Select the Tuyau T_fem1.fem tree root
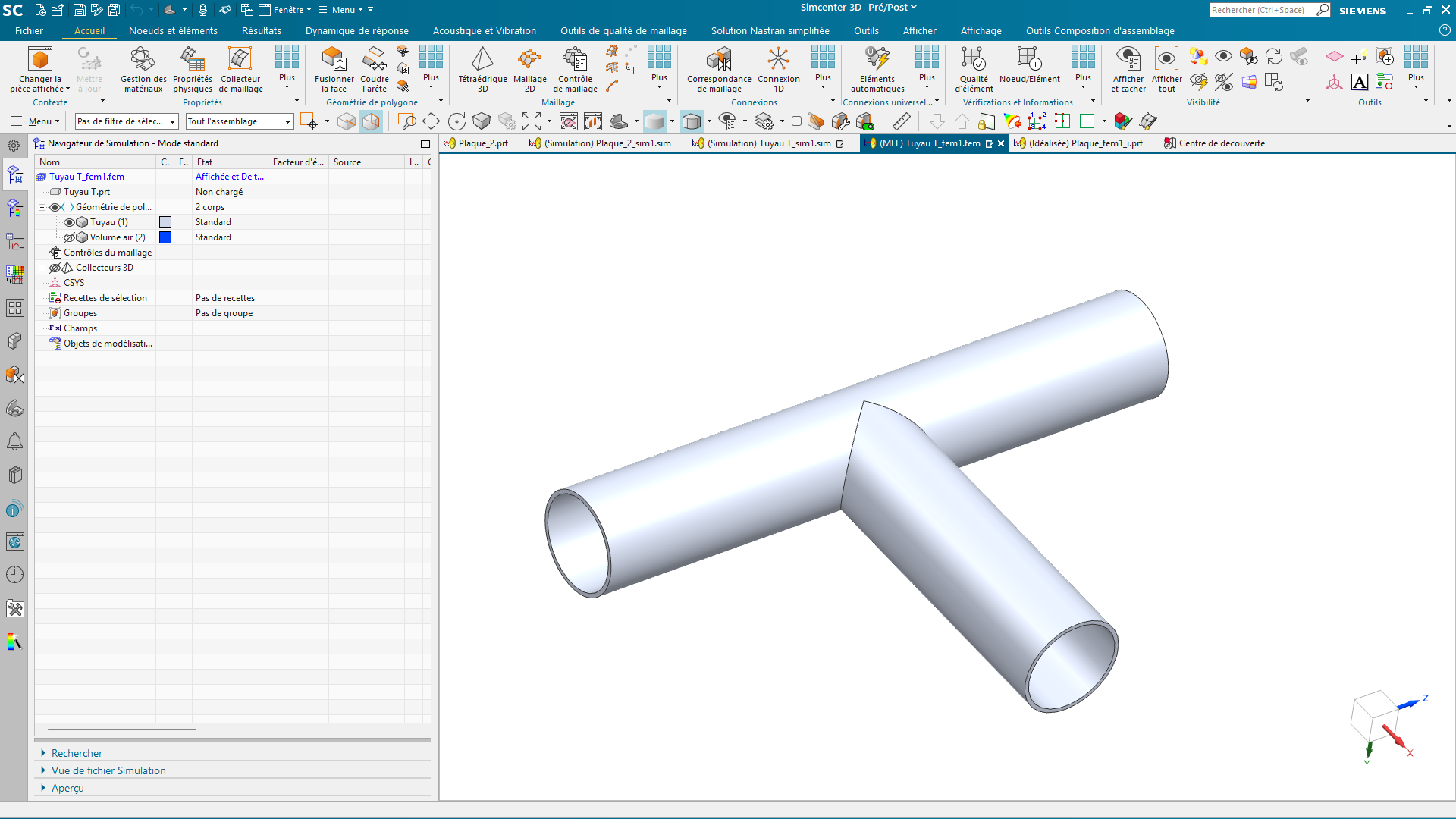Screen dimensions: 1456x819 [86, 177]
